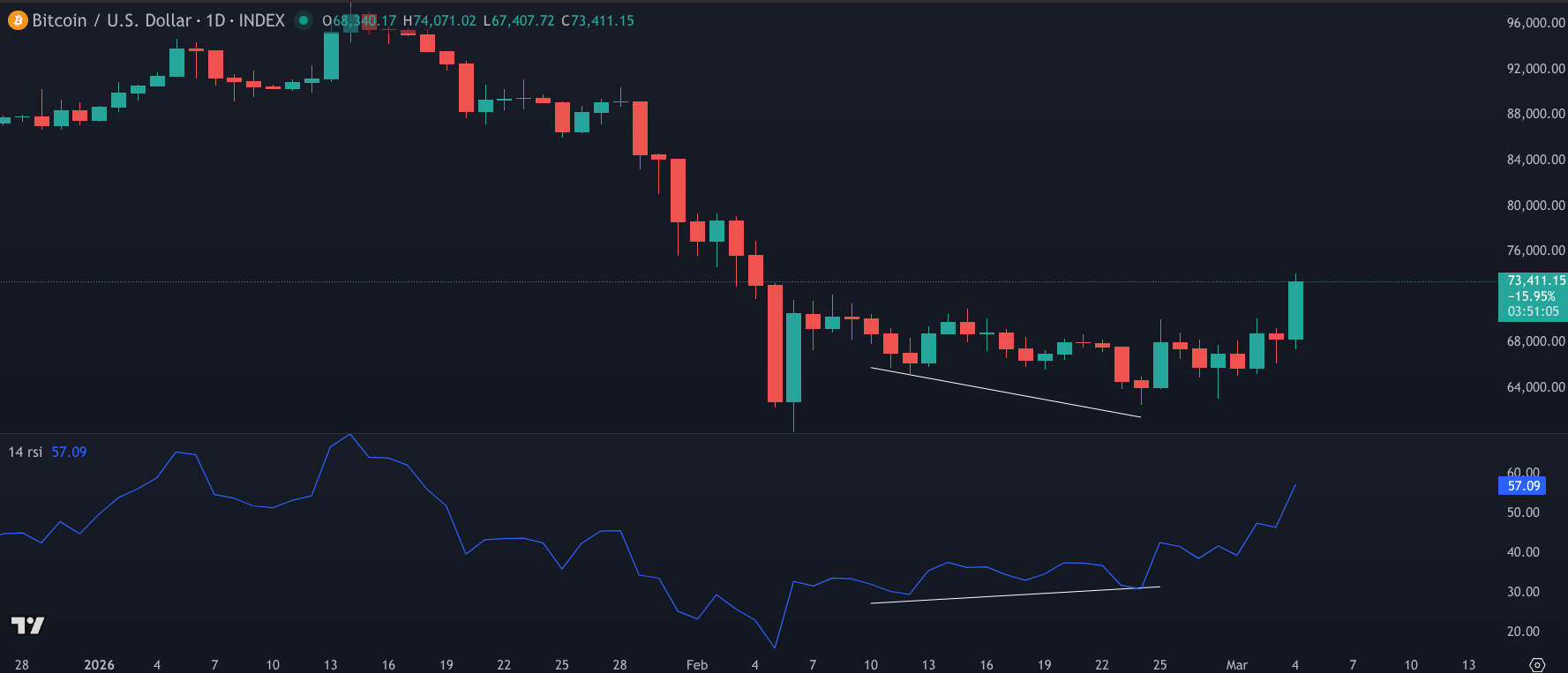Click 40.00 on the RSI scale
1568x673 pixels.
[x=1523, y=552]
